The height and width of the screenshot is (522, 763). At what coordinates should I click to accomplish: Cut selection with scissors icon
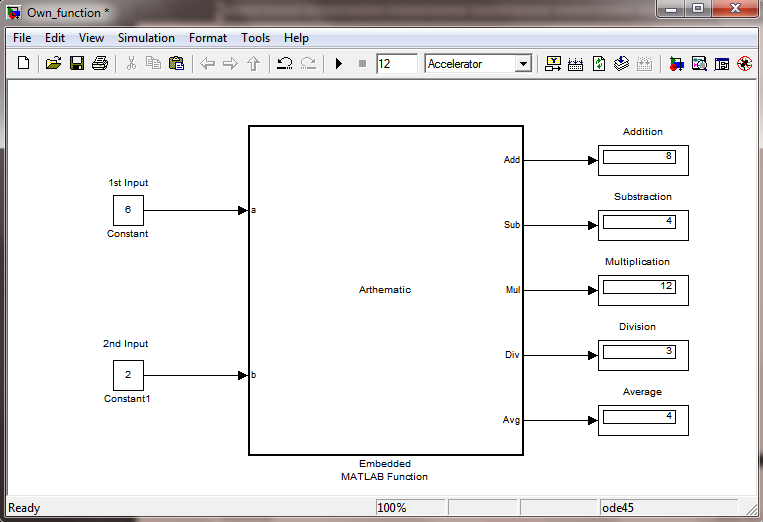(x=131, y=63)
